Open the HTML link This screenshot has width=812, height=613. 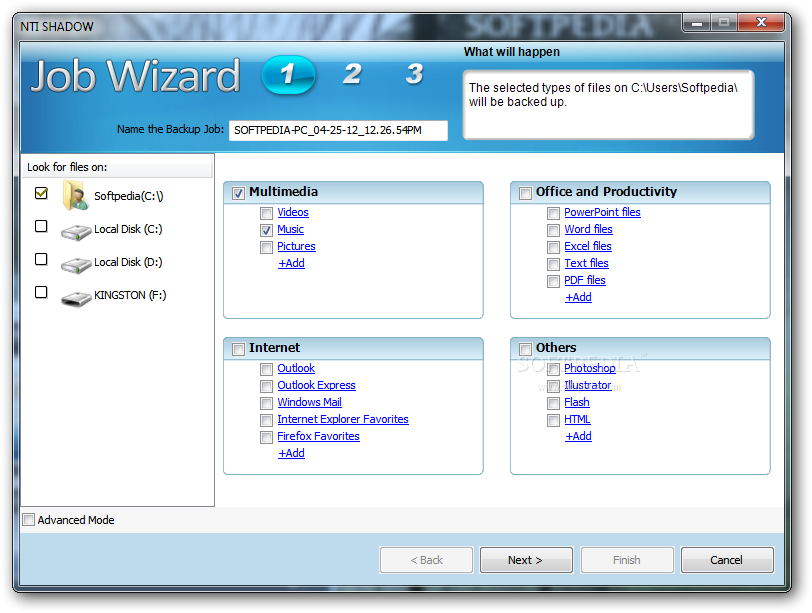tap(577, 419)
